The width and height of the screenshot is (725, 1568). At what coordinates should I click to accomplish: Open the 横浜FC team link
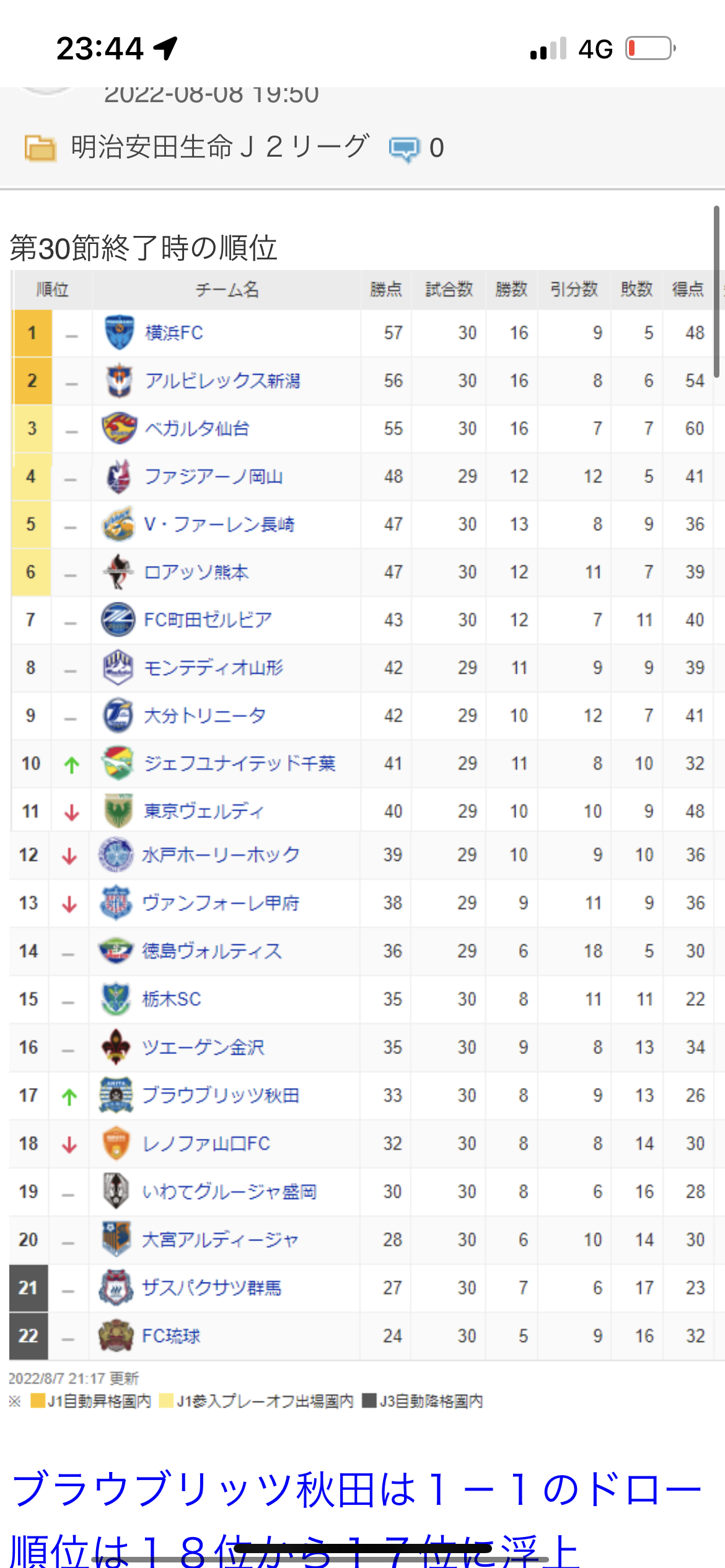point(174,333)
